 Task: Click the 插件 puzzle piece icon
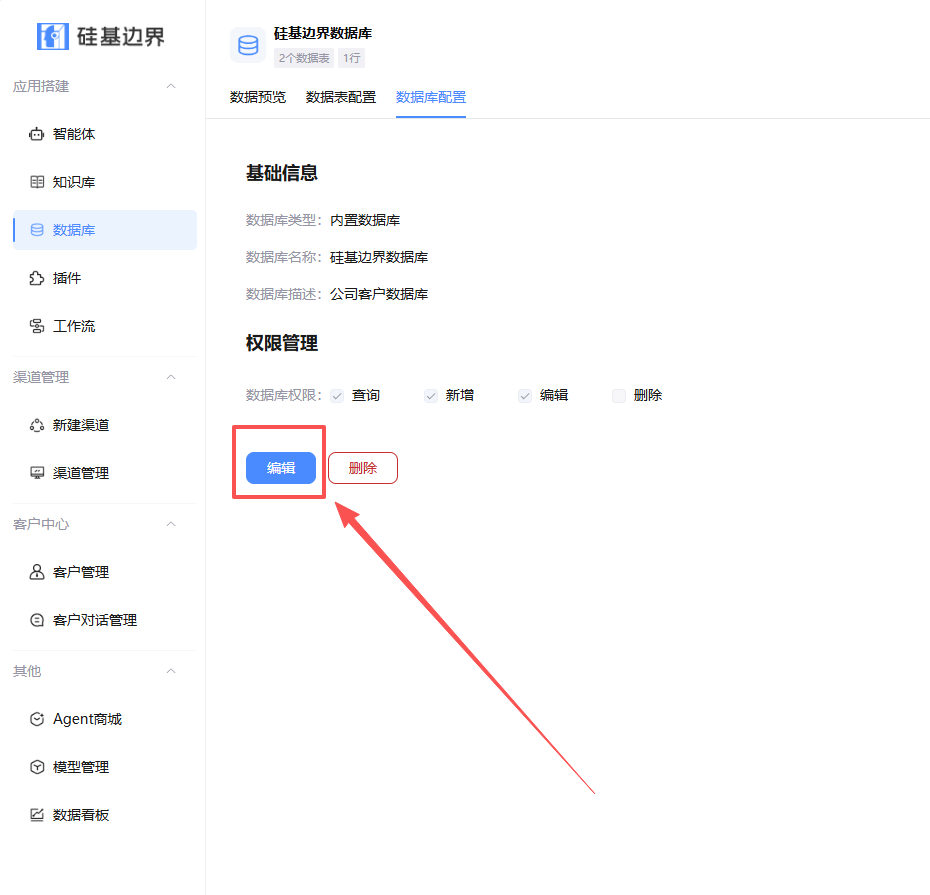click(x=37, y=278)
